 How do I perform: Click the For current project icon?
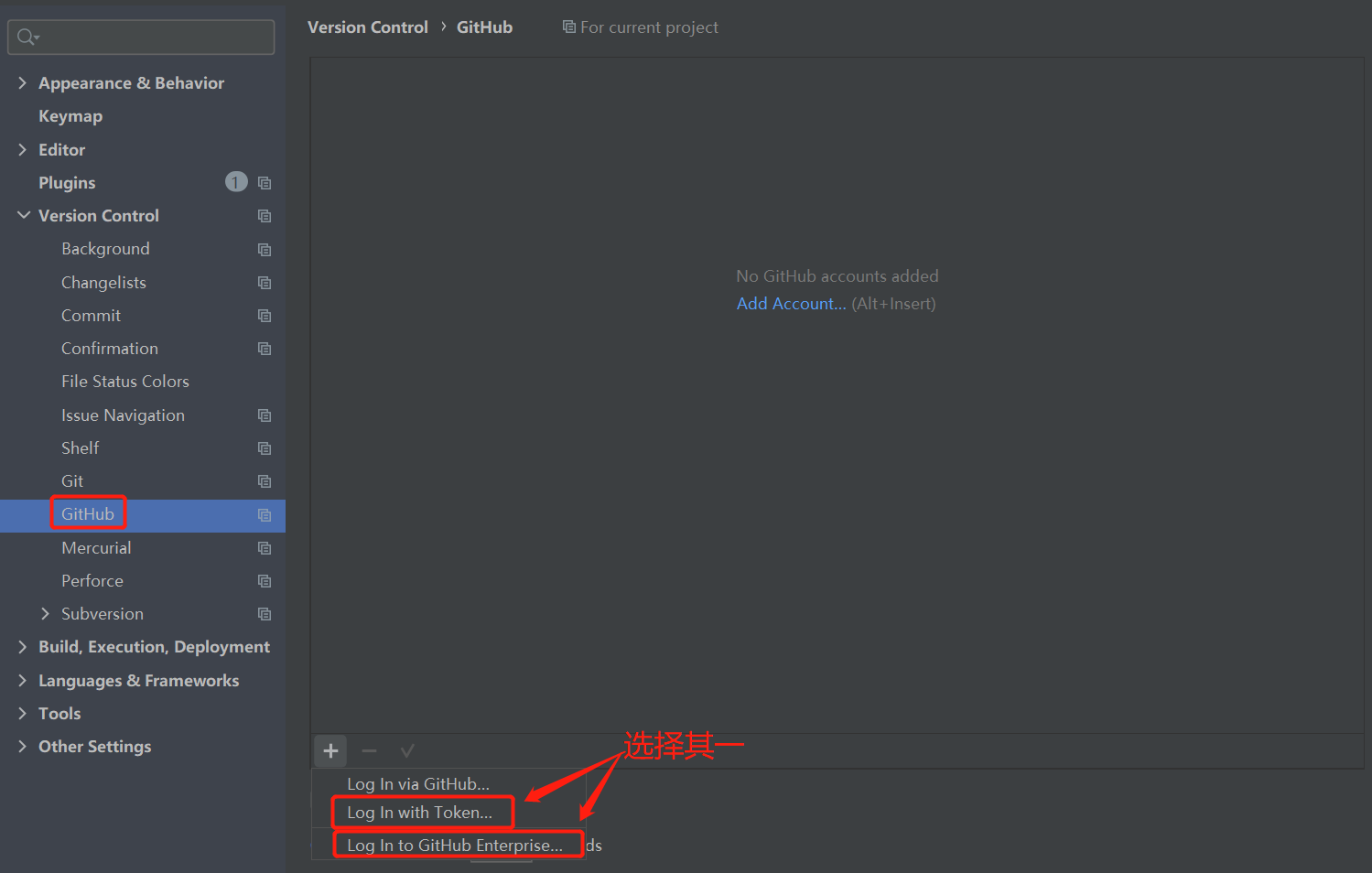pyautogui.click(x=569, y=27)
